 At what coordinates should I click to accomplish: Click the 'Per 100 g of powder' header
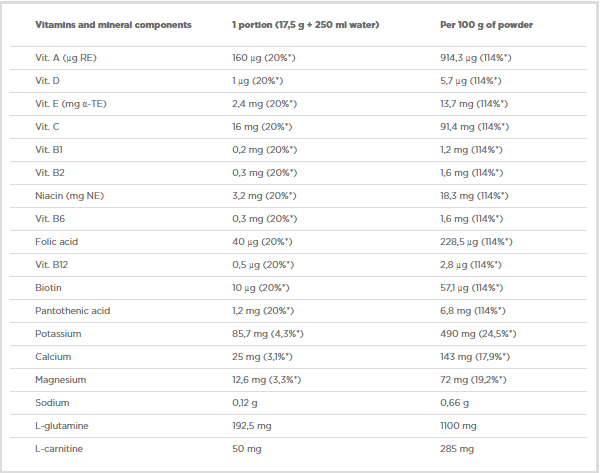coord(470,24)
